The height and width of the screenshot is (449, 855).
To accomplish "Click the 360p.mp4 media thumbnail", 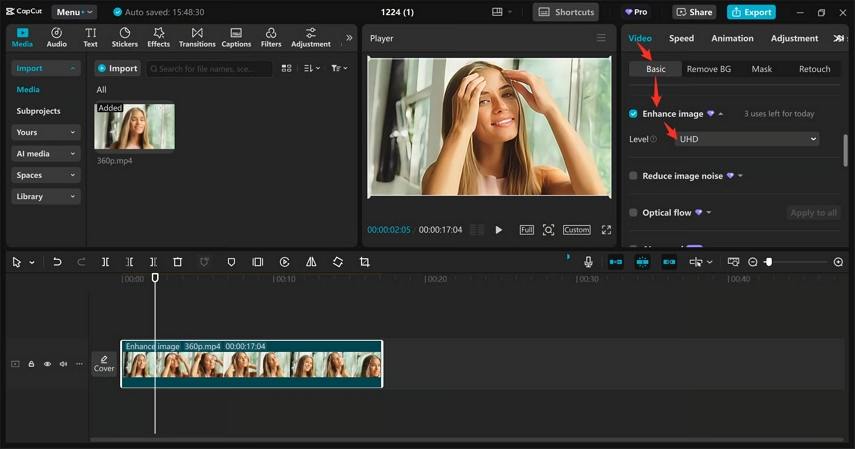I will coord(135,126).
